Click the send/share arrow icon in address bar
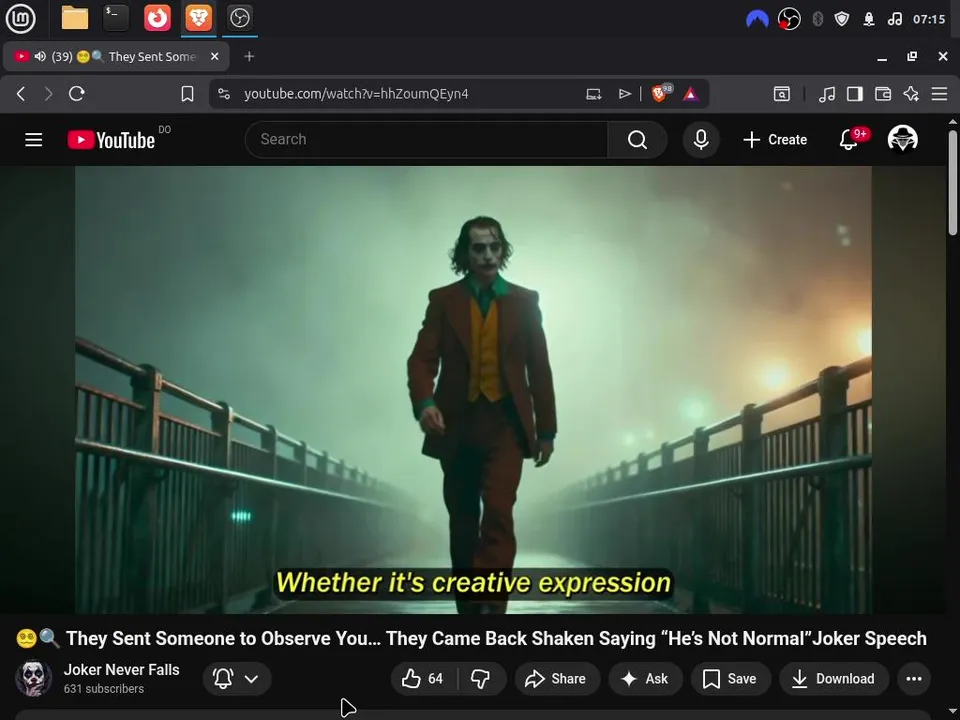The height and width of the screenshot is (720, 960). tap(624, 94)
